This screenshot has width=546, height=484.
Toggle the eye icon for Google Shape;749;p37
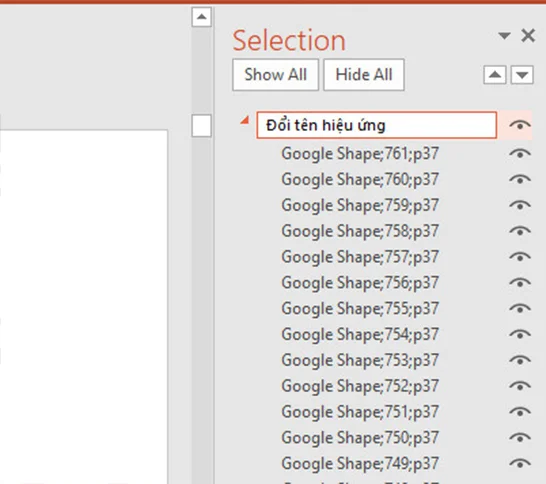pos(520,463)
